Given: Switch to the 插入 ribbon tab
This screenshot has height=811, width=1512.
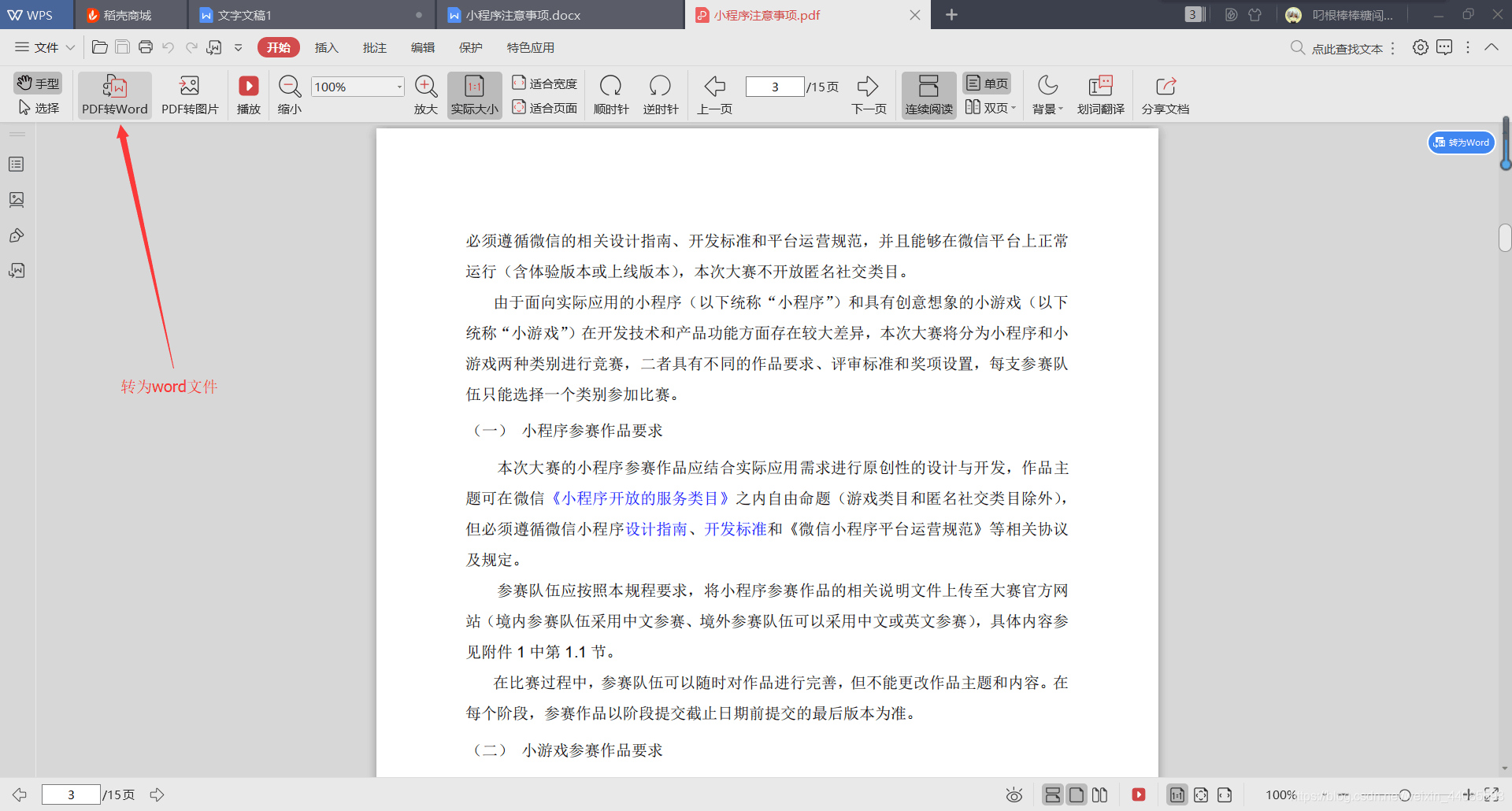Looking at the screenshot, I should point(326,47).
